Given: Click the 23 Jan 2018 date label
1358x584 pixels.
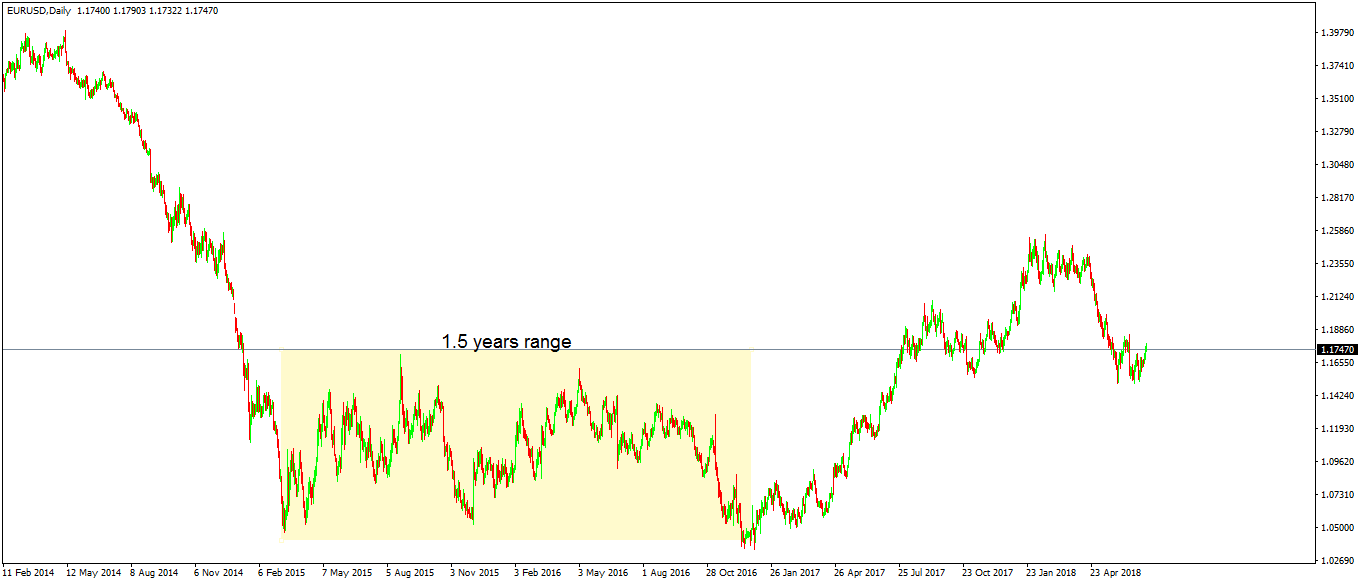Looking at the screenshot, I should coord(1052,574).
